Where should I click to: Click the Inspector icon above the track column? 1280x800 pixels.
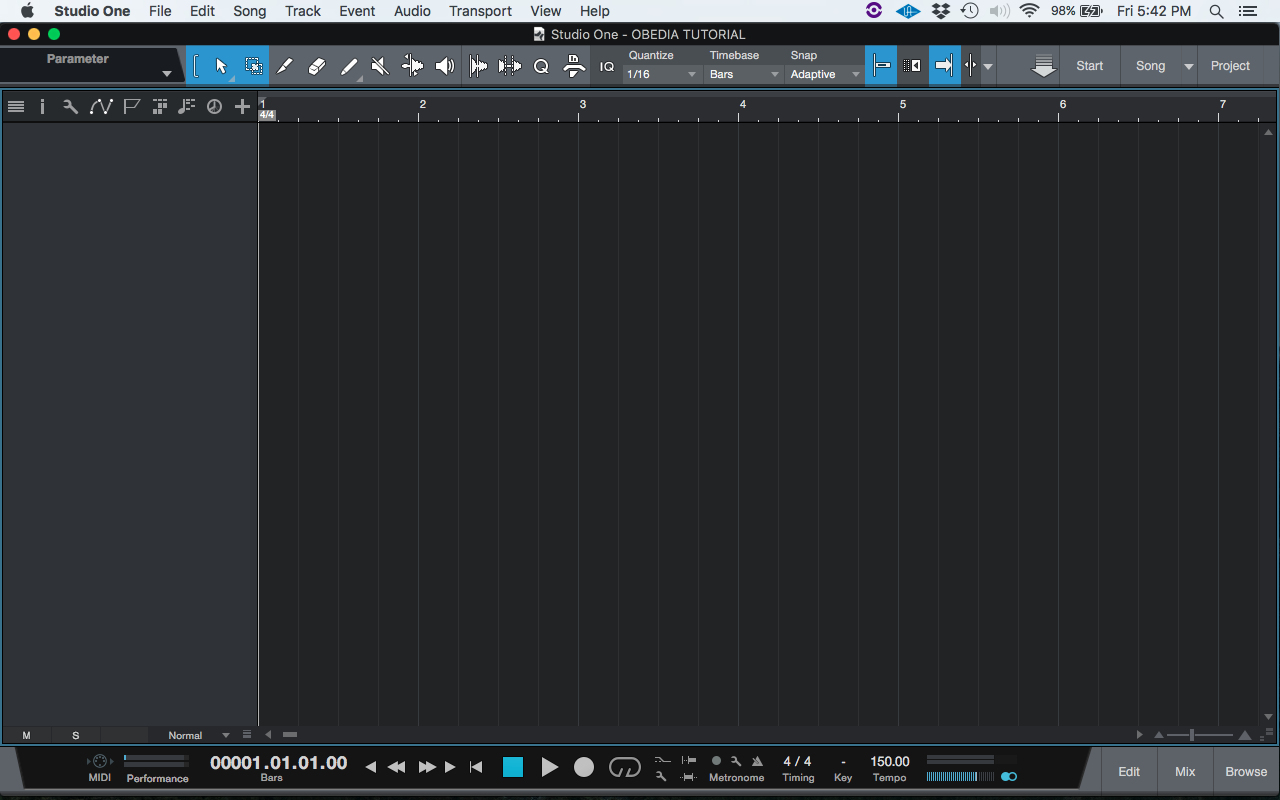coord(41,106)
